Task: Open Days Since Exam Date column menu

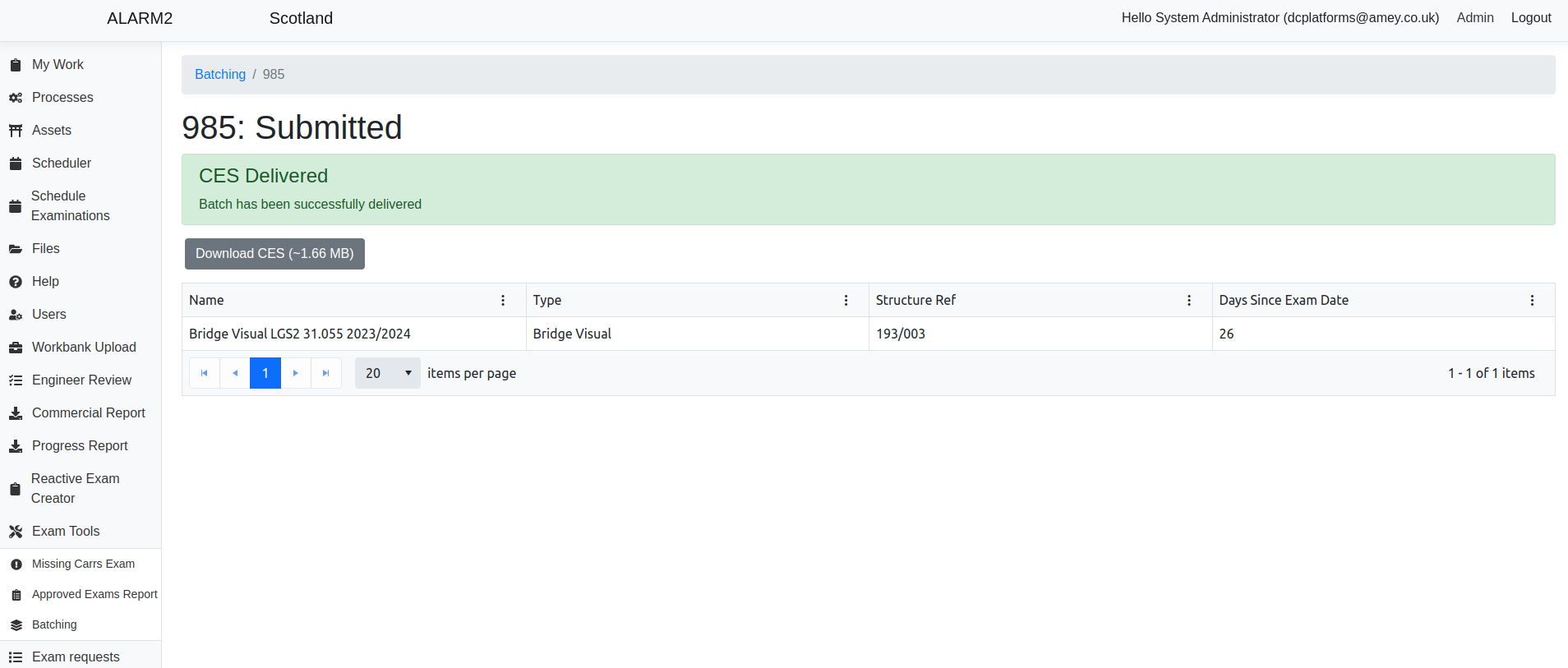Action: point(1532,301)
